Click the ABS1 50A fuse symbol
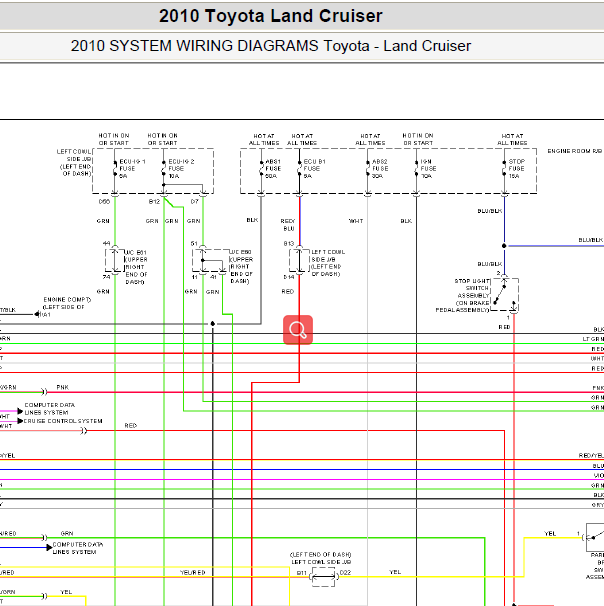This screenshot has height=606, width=604. [259, 167]
